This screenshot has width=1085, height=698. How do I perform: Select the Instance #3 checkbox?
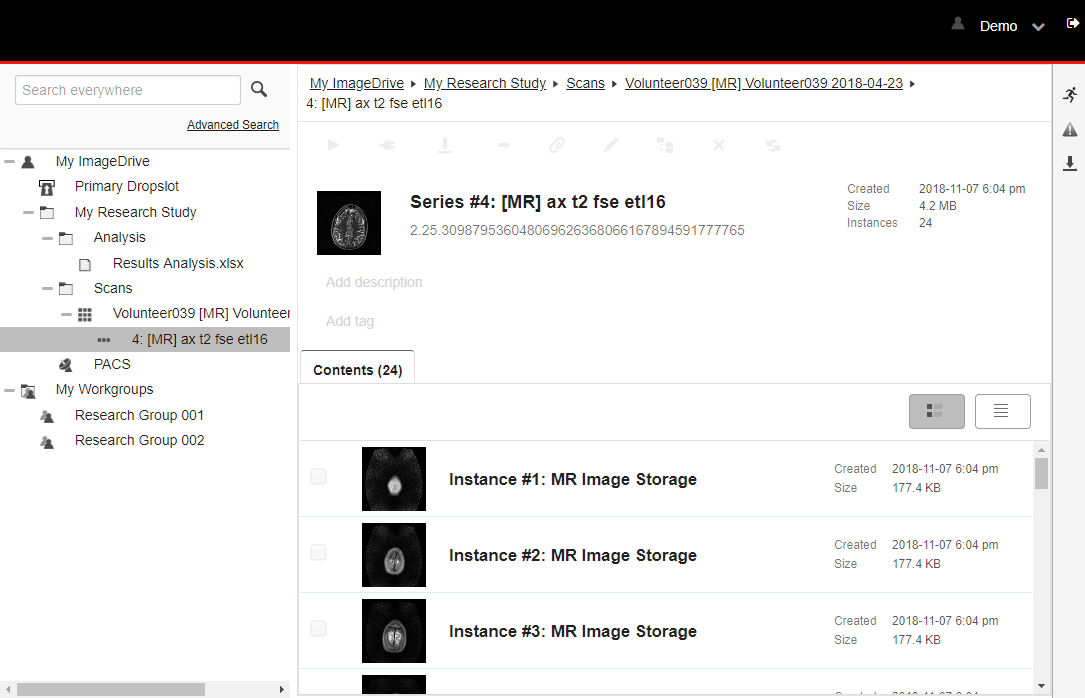pos(318,629)
